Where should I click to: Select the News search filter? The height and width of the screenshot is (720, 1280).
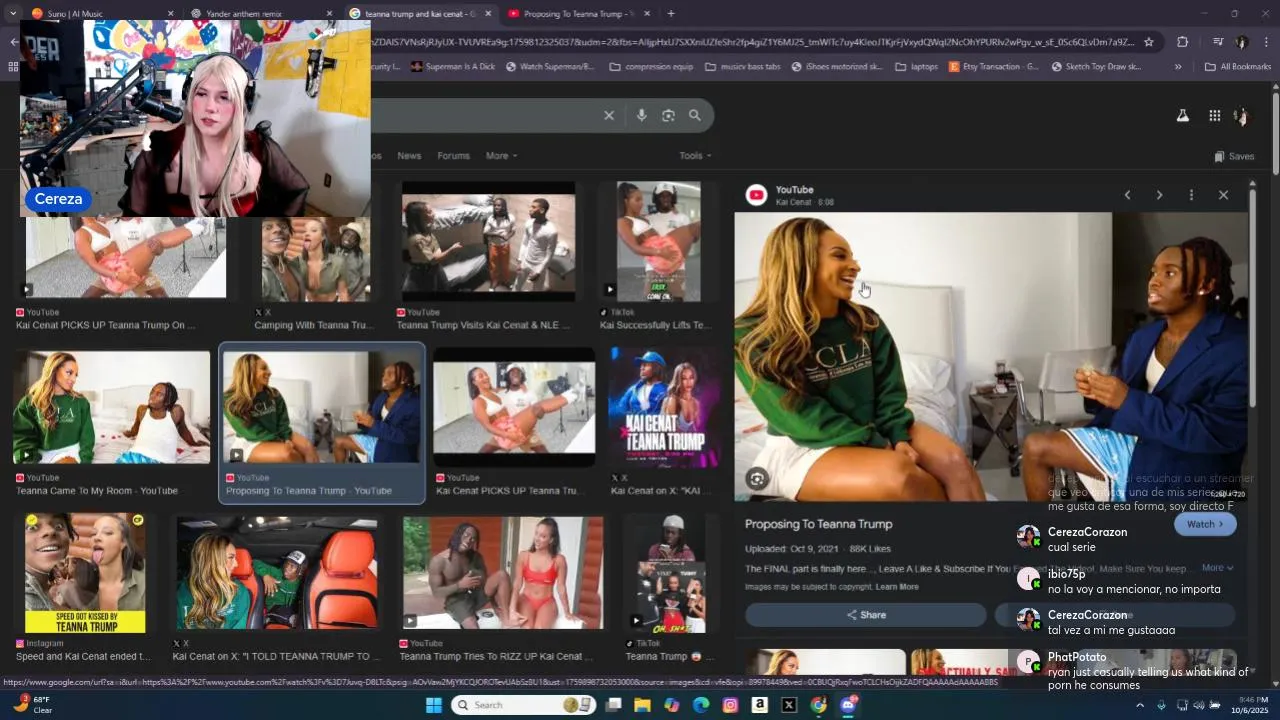pos(409,156)
